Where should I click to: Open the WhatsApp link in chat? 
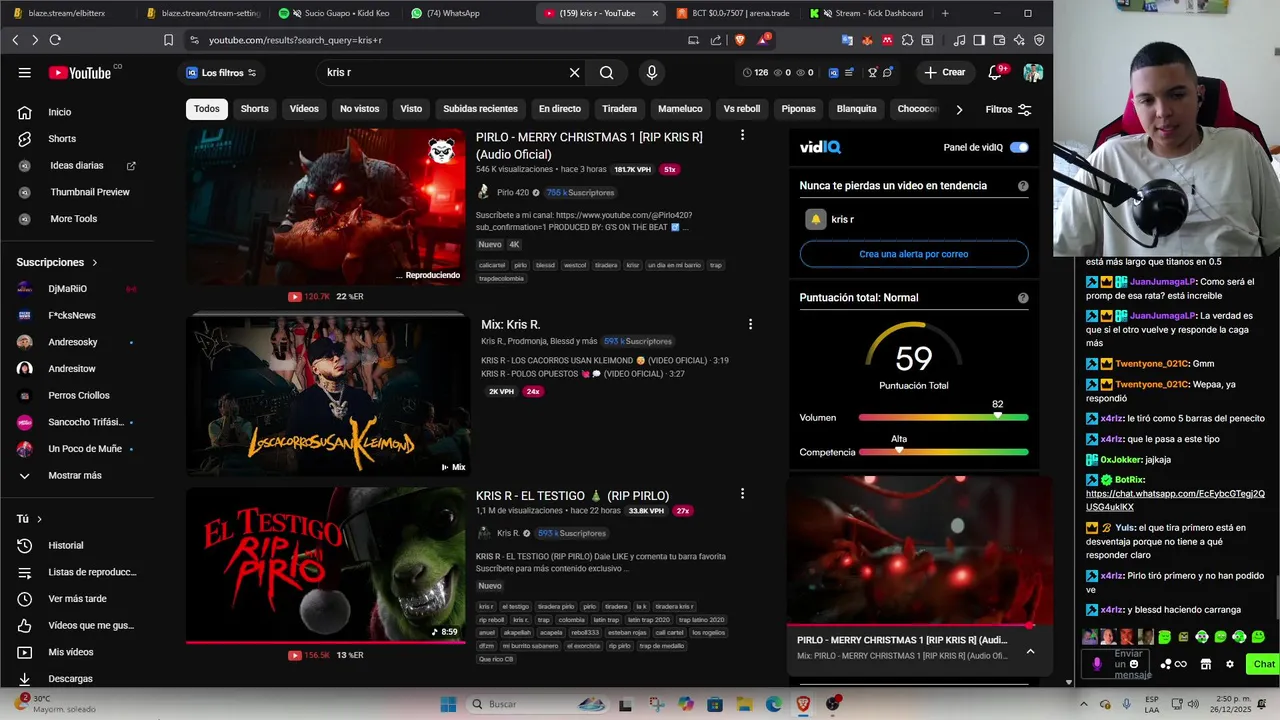click(x=1175, y=500)
